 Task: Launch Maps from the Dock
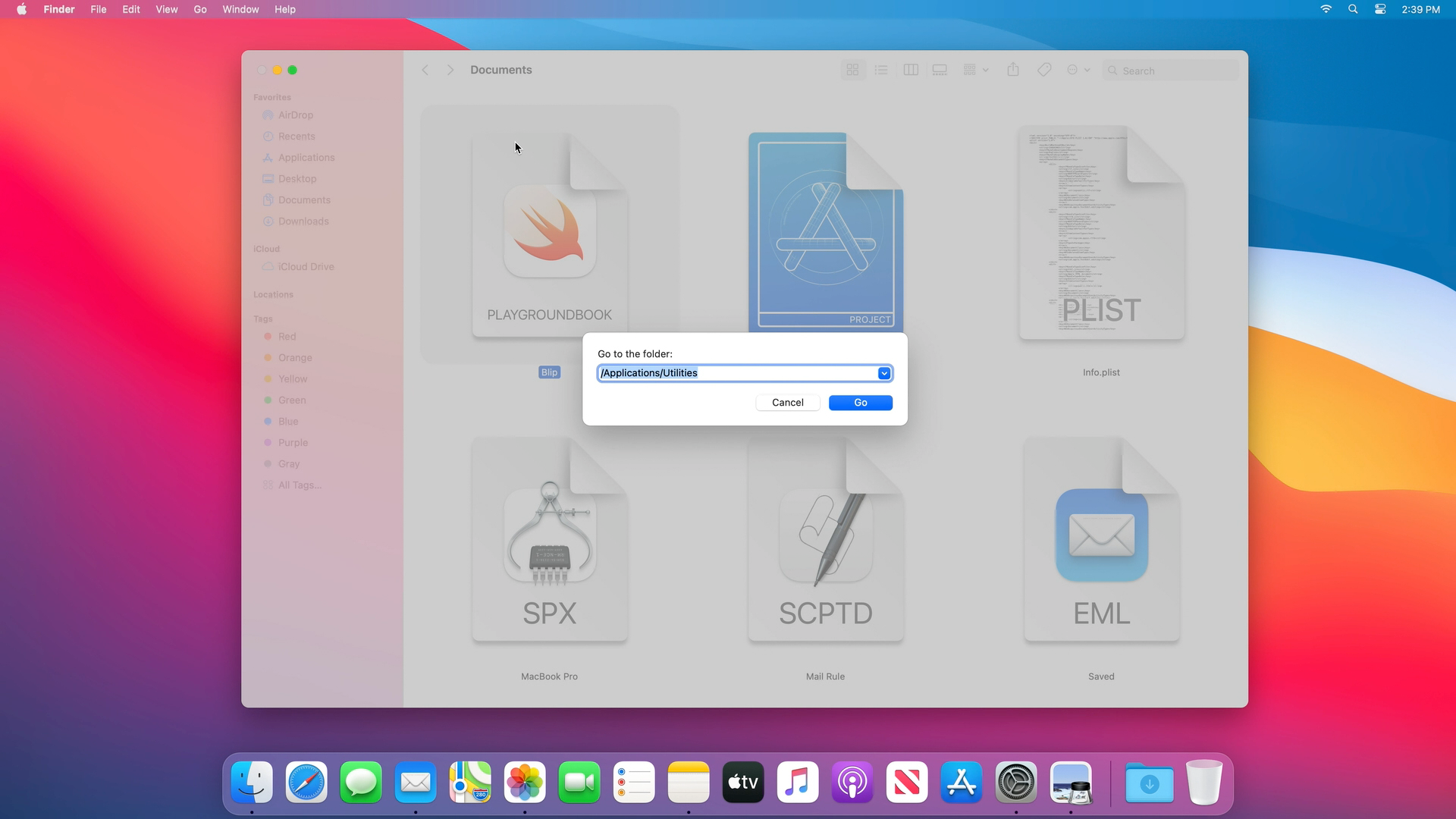coord(470,782)
